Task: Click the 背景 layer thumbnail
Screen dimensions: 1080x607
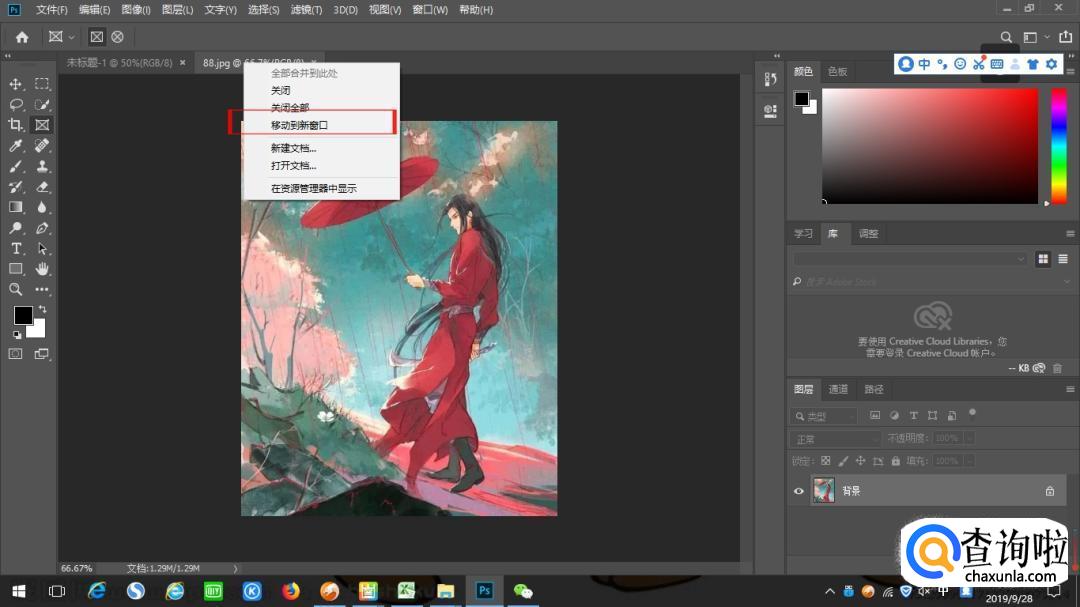Action: 824,491
